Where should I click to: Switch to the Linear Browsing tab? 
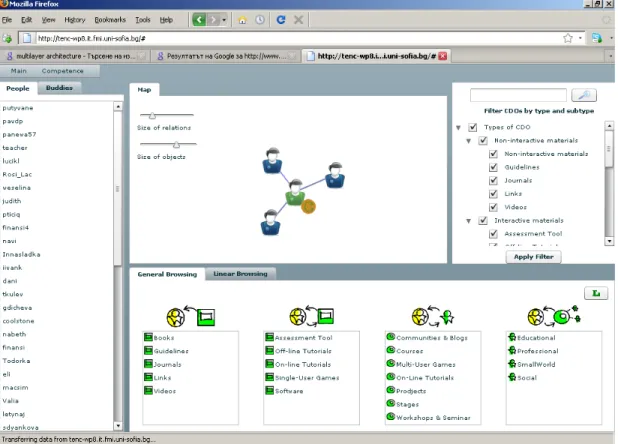click(240, 273)
